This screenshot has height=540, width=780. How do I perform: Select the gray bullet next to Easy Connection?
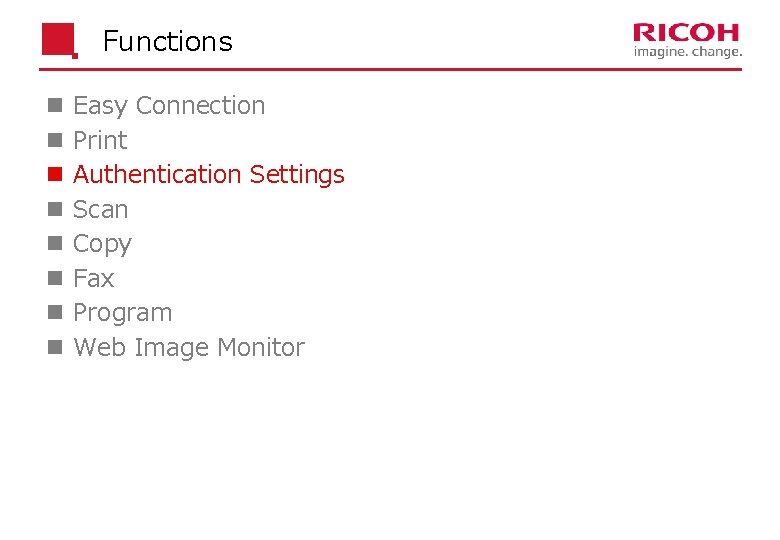point(55,105)
